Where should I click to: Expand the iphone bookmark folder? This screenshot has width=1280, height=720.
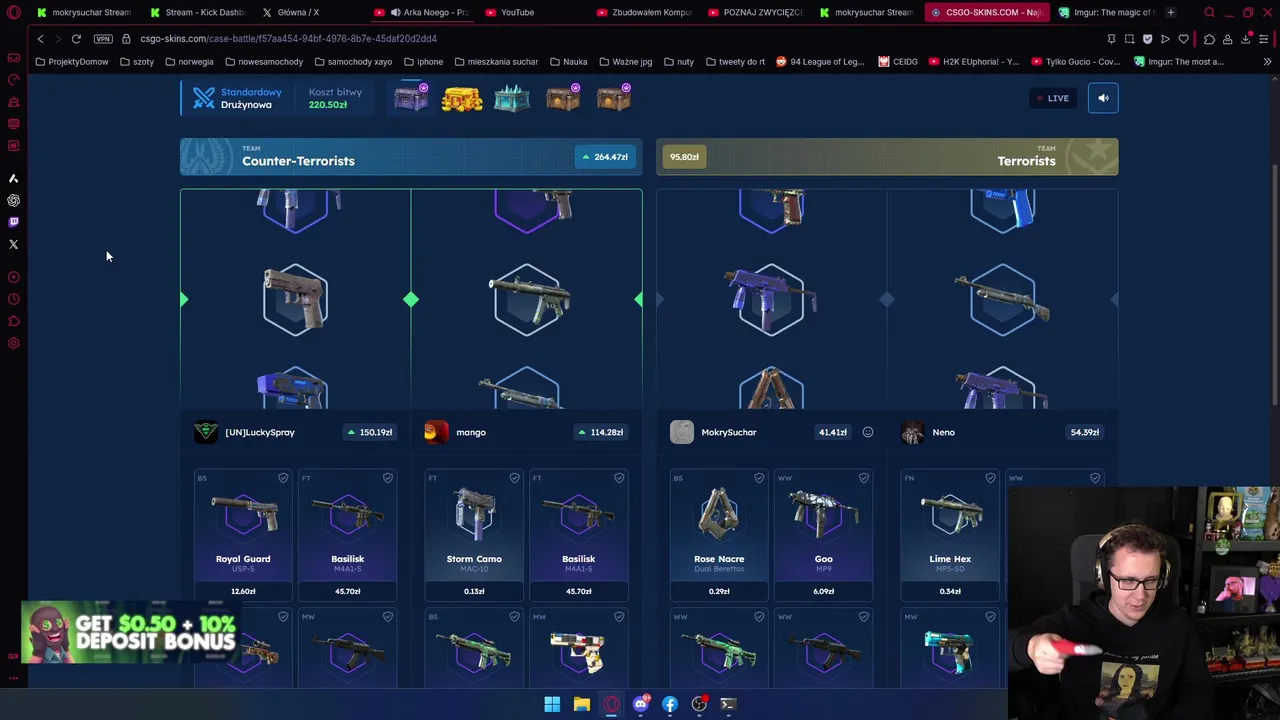point(424,62)
